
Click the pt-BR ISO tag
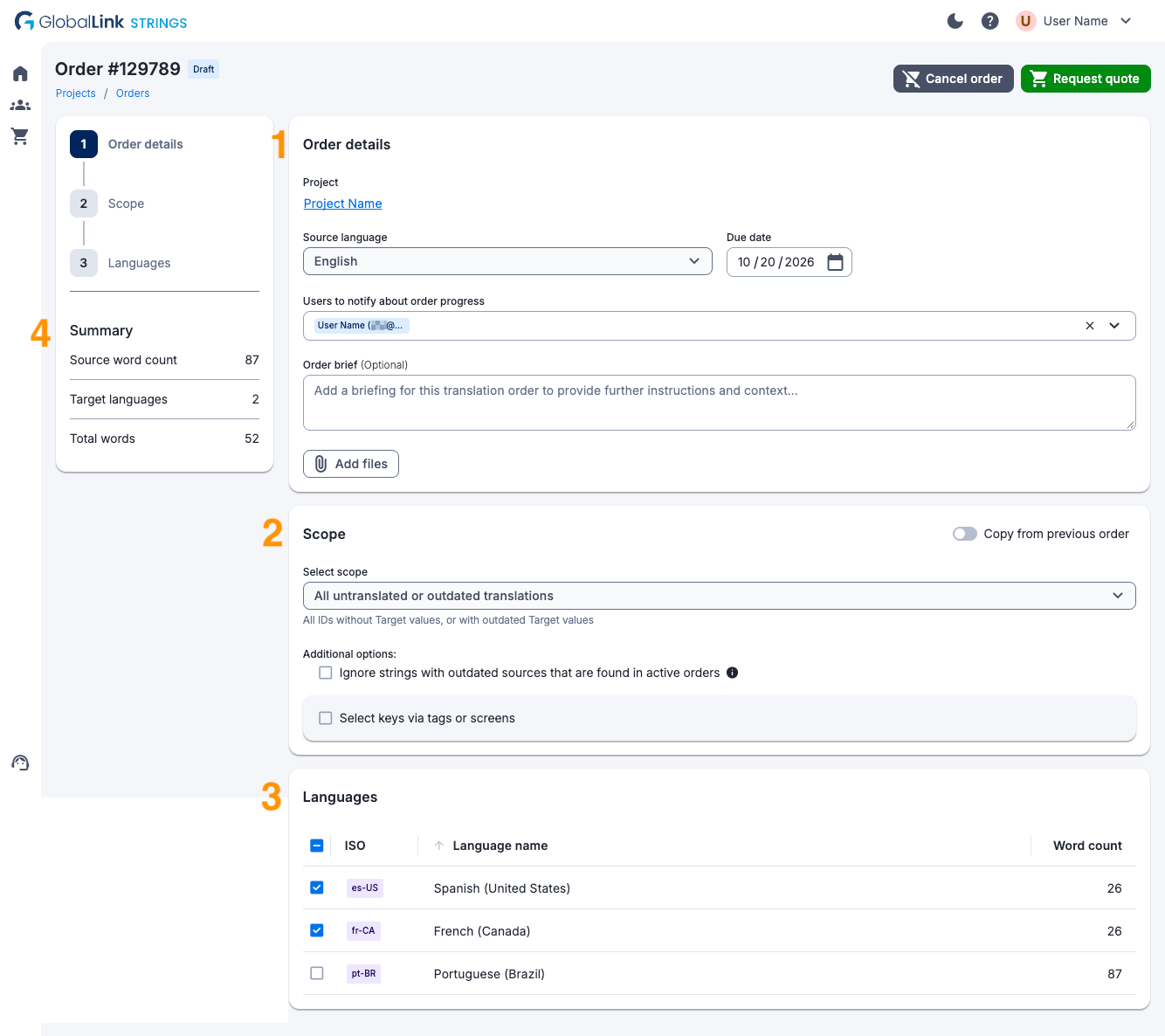363,973
